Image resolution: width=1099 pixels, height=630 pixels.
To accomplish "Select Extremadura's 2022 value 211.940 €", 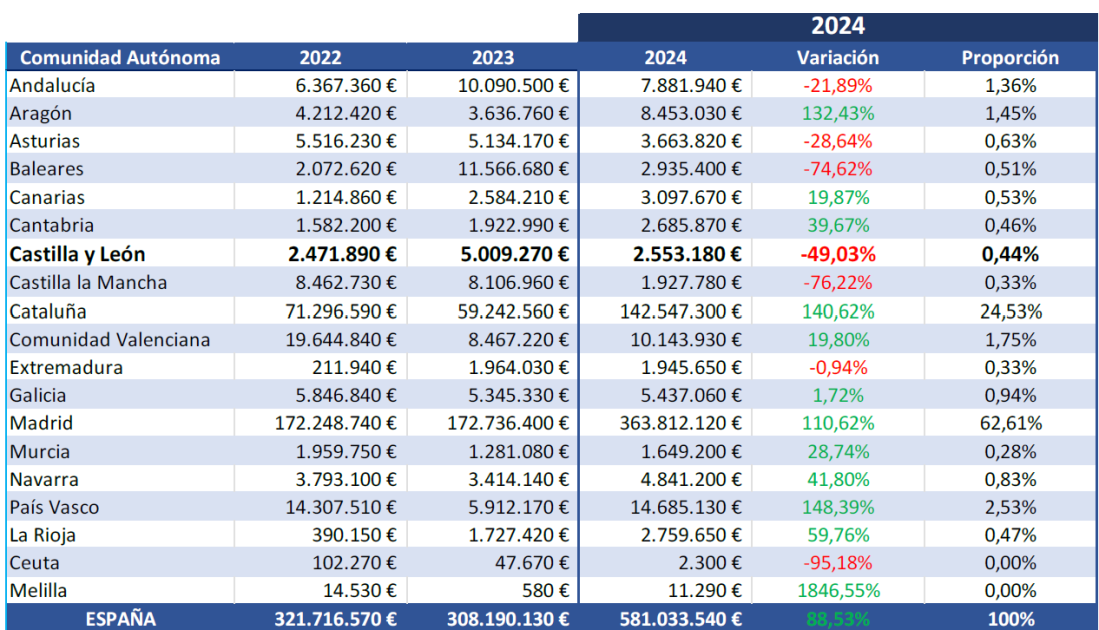I will click(354, 367).
